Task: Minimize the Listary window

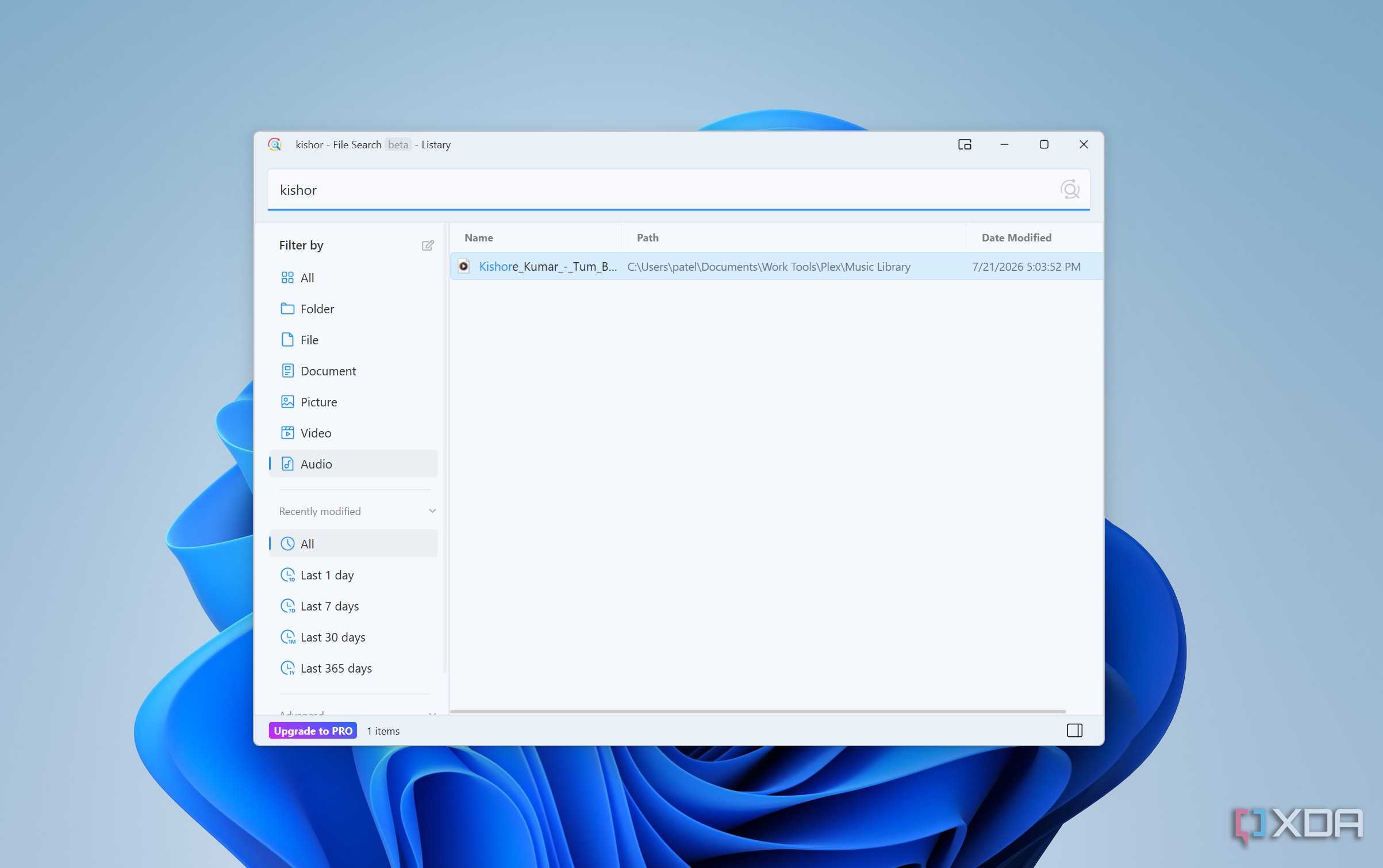Action: [1004, 144]
